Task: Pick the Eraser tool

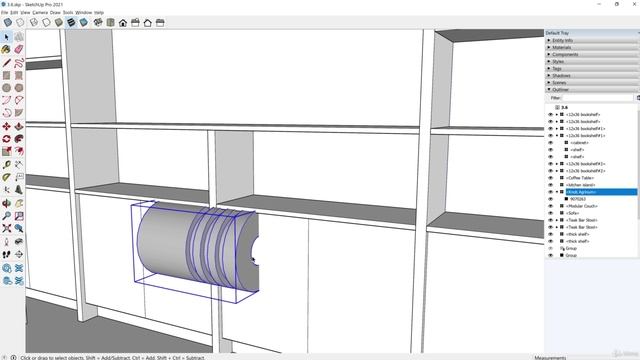Action: click(19, 49)
